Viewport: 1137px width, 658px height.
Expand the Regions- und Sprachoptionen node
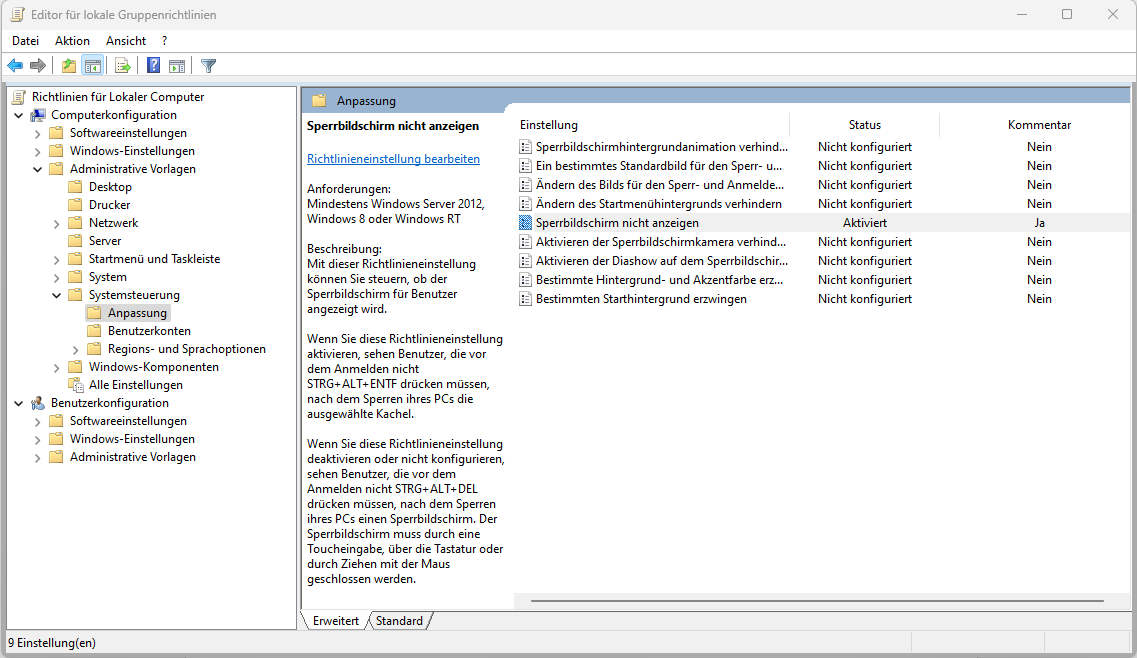tap(75, 350)
